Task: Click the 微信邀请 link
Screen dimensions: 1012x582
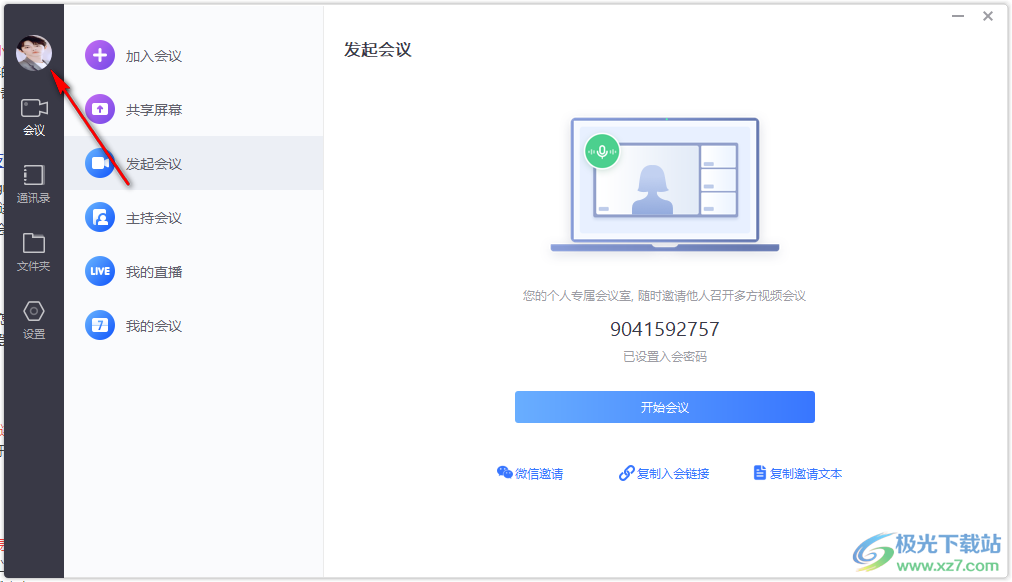Action: tap(530, 473)
